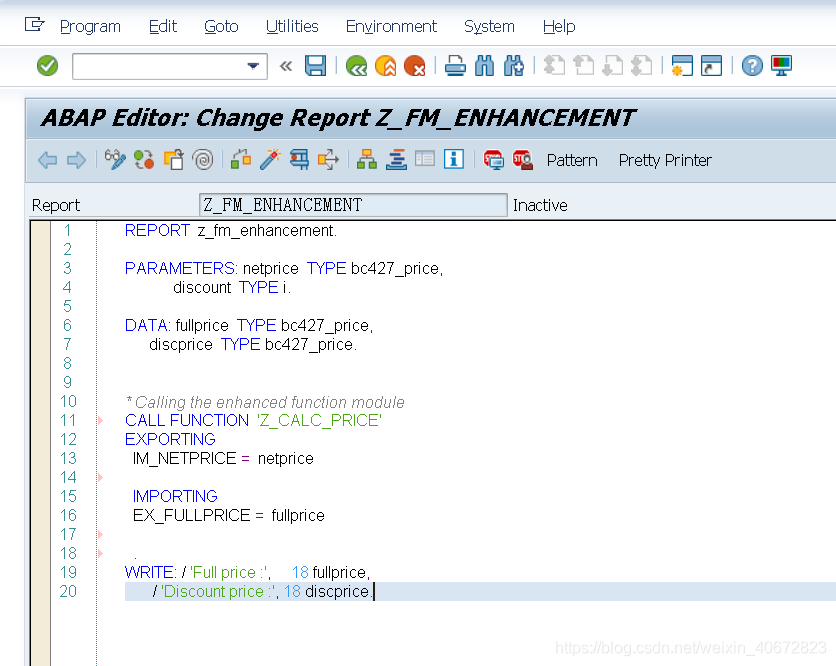Switch Active/Inactive version icon
The image size is (836, 666).
pyautogui.click(x=144, y=160)
